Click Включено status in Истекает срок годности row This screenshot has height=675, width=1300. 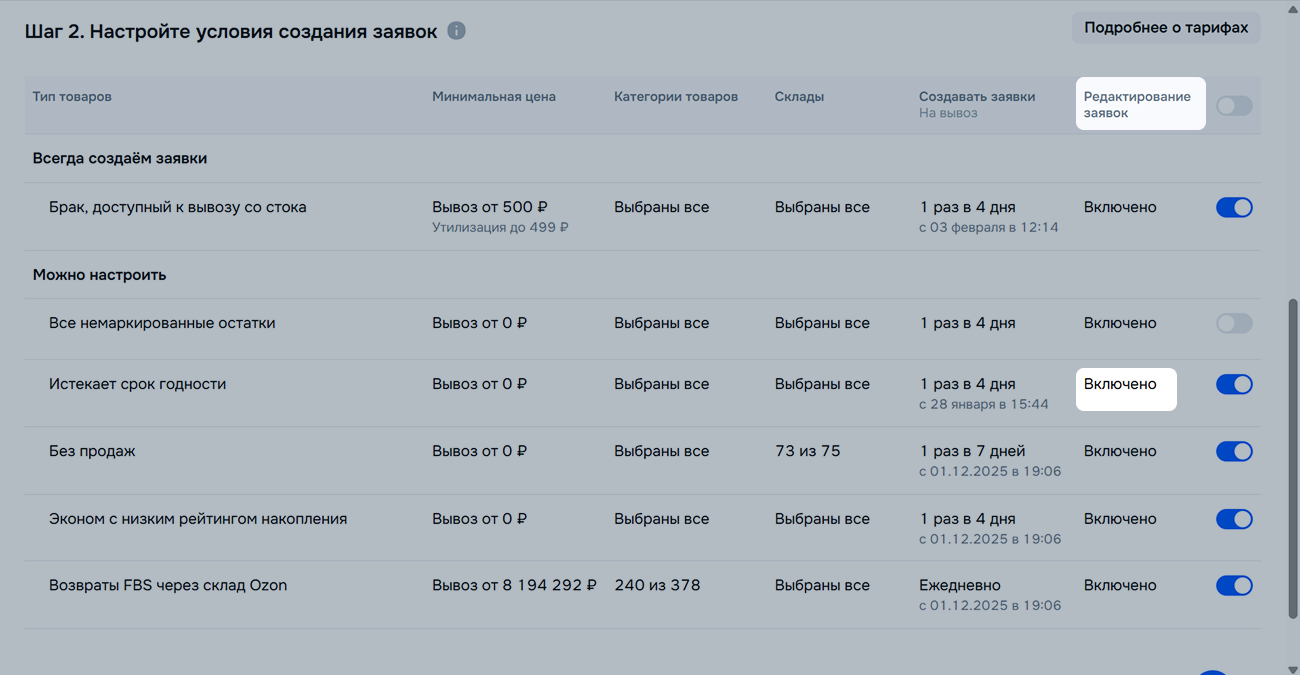[1120, 384]
